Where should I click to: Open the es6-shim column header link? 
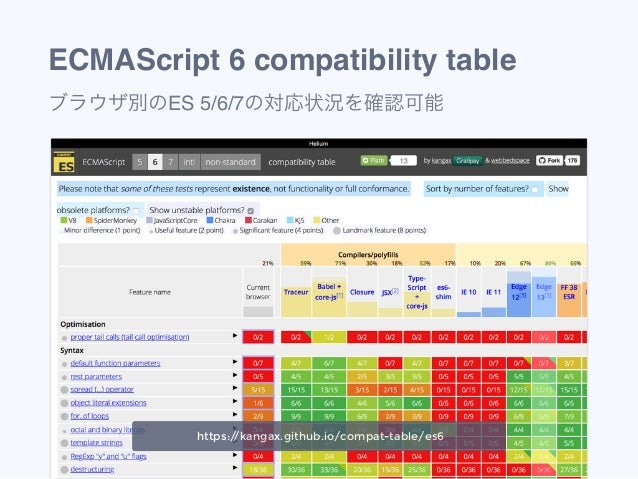coord(443,292)
